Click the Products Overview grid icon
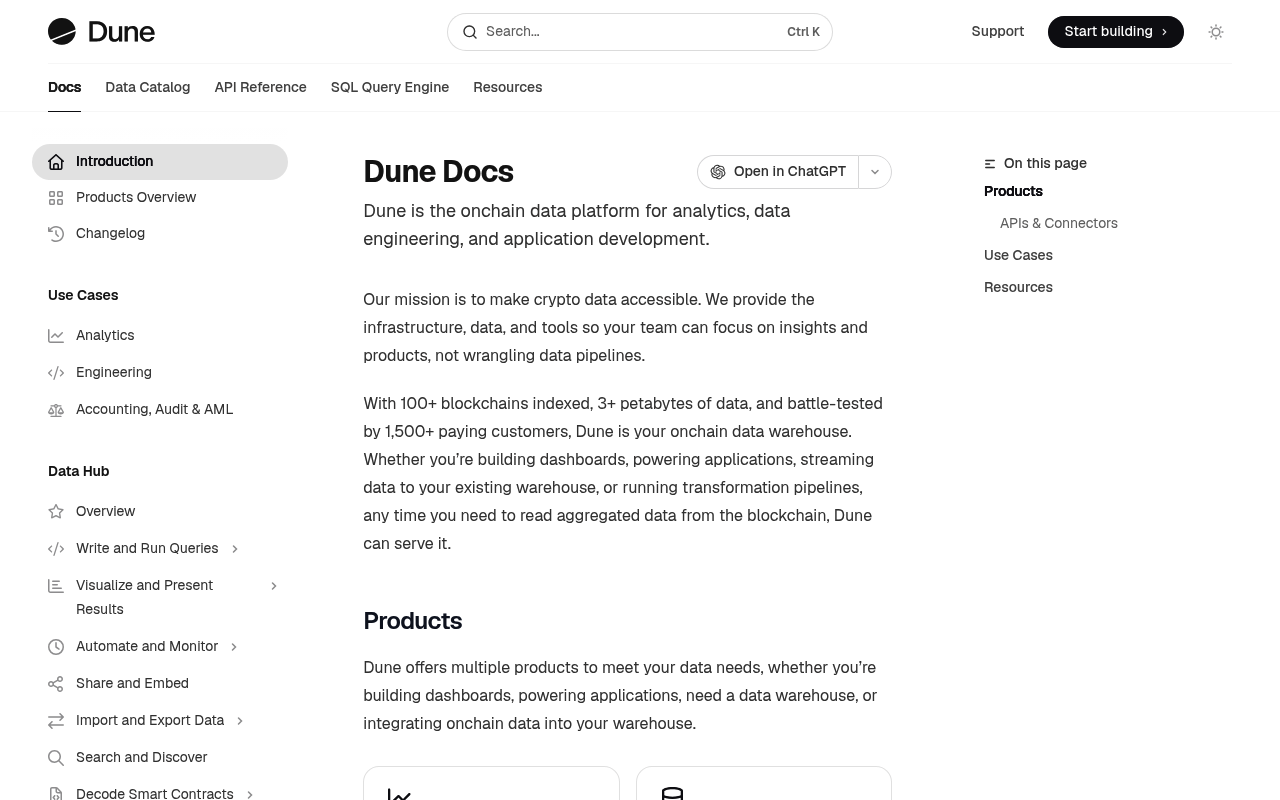This screenshot has height=800, width=1280. tap(56, 198)
